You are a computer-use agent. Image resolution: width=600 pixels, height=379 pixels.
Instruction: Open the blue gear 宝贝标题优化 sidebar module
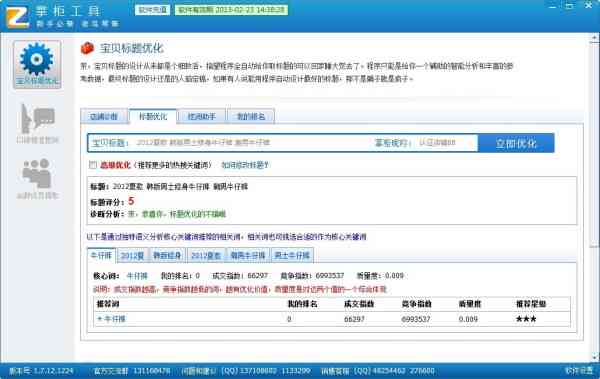pos(37,65)
